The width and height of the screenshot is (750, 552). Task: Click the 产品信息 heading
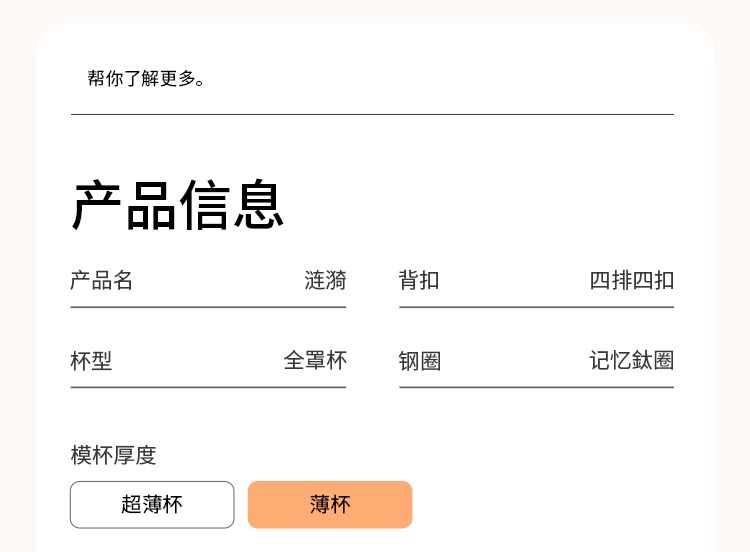(x=178, y=206)
